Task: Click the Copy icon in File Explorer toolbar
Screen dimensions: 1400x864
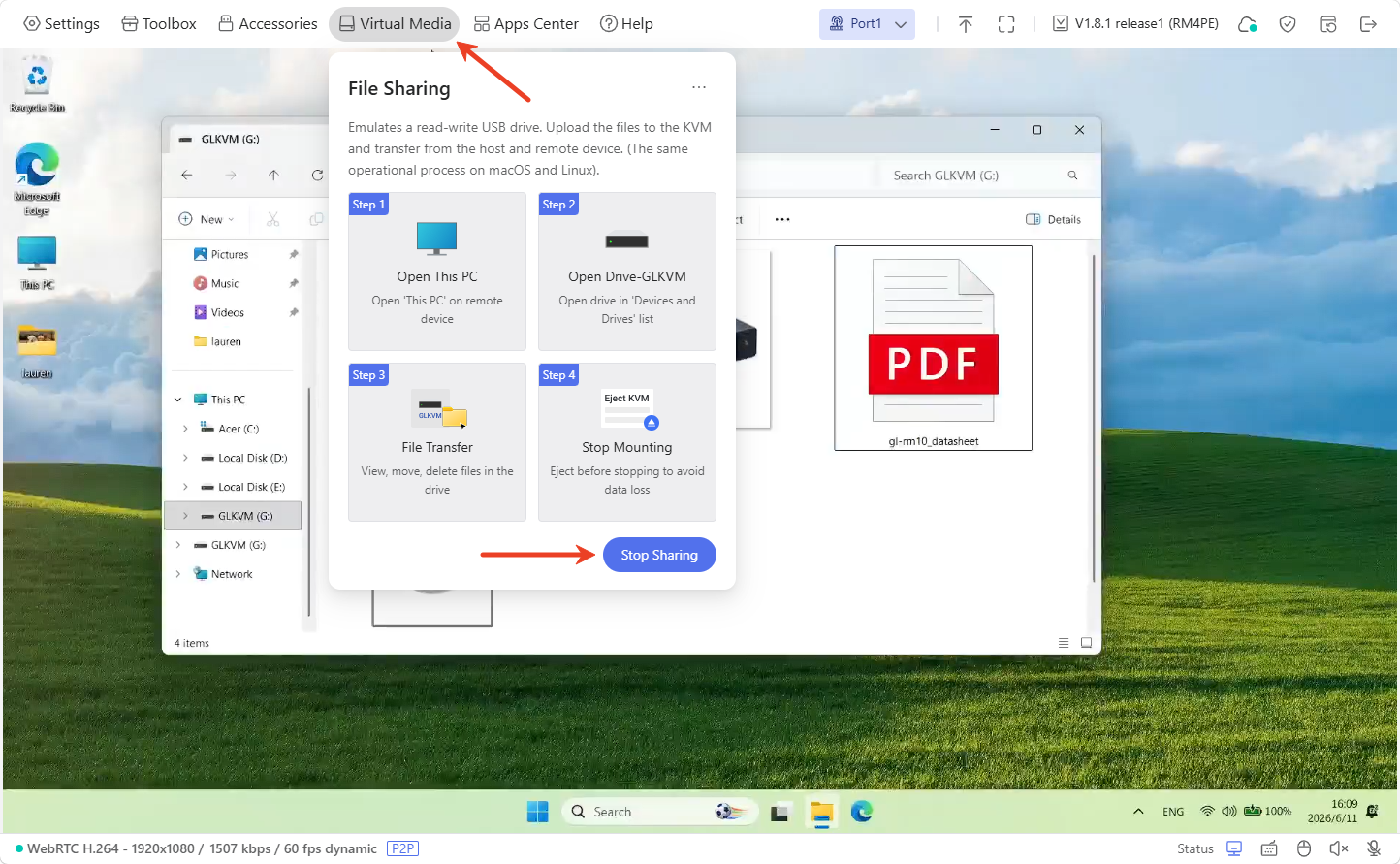Action: coord(316,219)
